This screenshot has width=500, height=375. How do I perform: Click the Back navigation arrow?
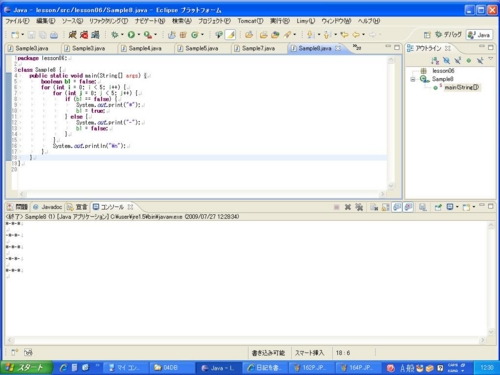(x=356, y=35)
